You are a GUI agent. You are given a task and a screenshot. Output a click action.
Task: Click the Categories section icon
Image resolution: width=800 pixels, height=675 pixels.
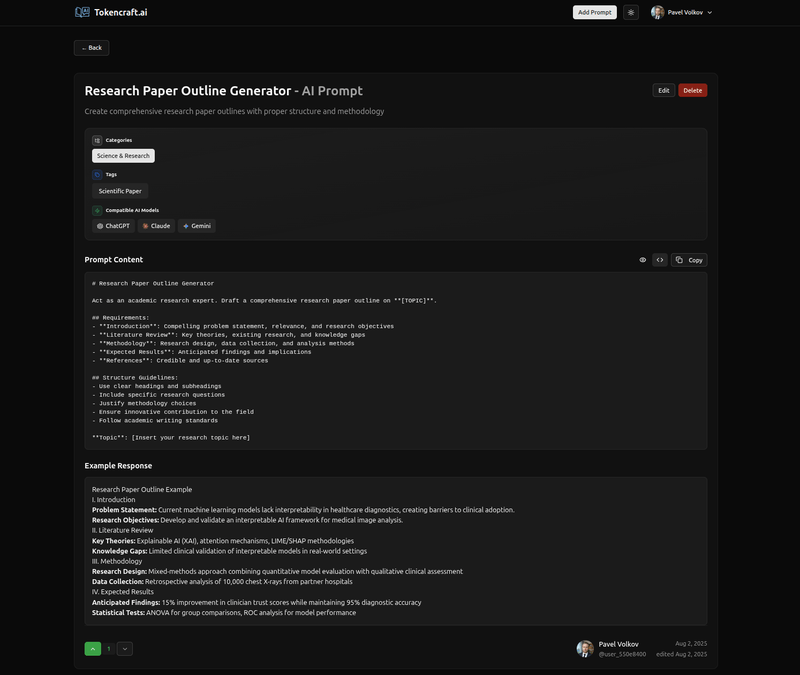97,140
